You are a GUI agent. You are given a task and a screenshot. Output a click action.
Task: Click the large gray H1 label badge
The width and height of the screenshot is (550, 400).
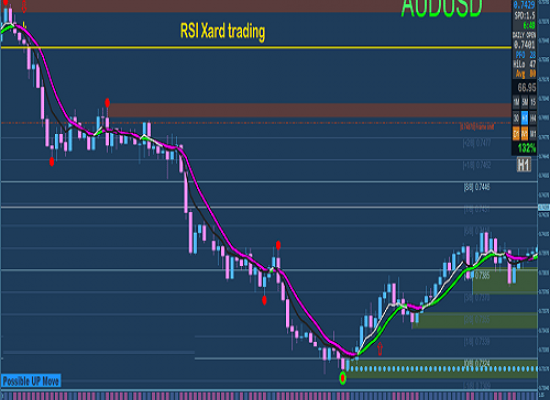click(x=524, y=165)
